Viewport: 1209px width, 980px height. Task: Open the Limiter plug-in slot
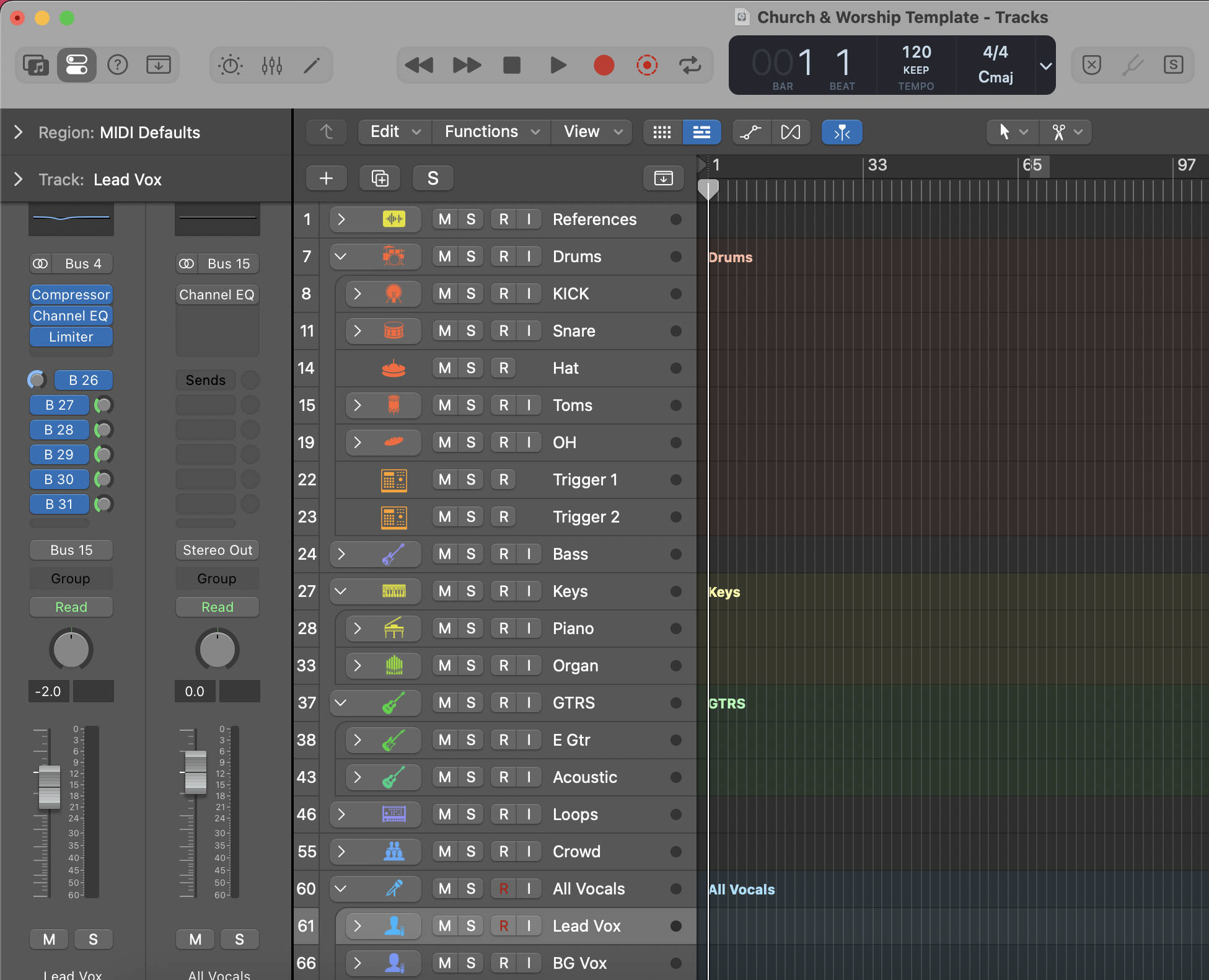point(71,337)
